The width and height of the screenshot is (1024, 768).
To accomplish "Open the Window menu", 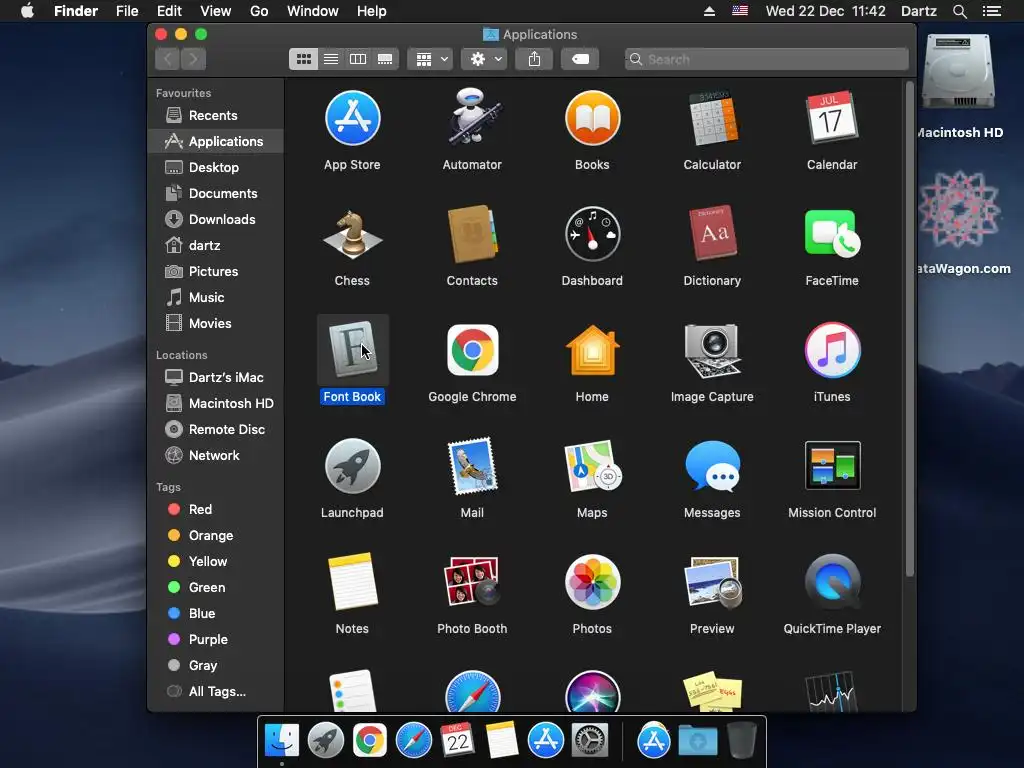I will click(x=313, y=11).
